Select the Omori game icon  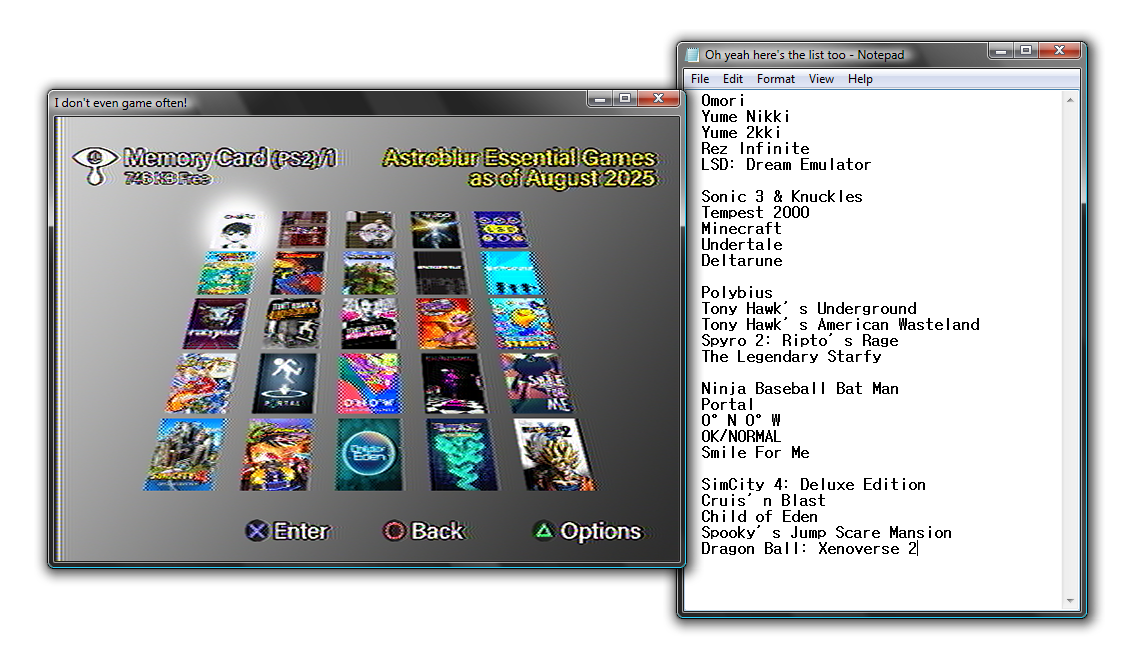tap(239, 229)
